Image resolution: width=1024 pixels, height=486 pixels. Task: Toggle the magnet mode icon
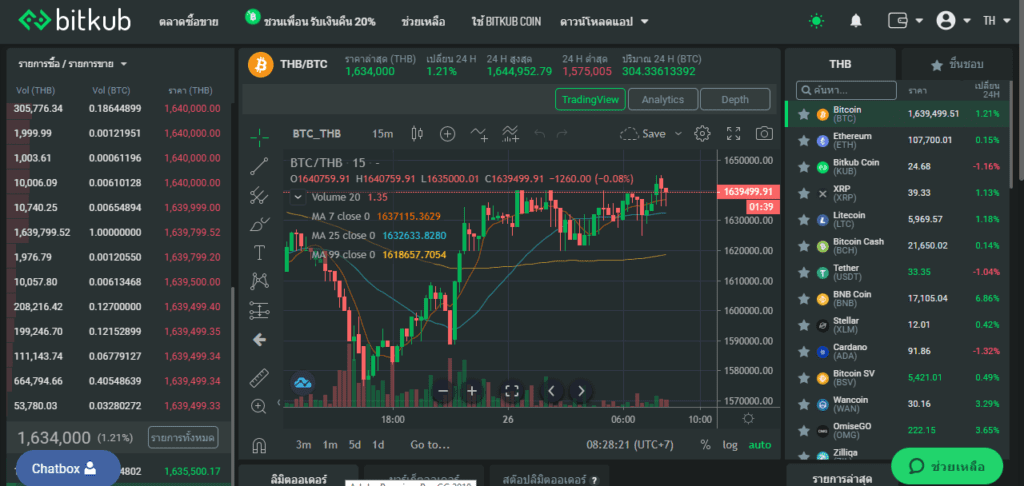point(259,446)
